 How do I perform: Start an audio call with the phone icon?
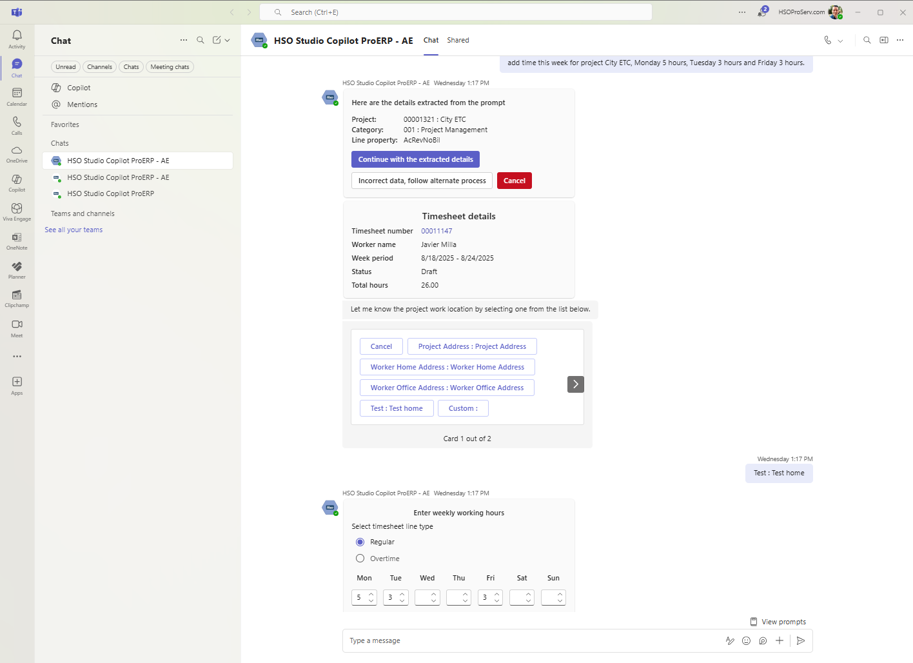827,41
